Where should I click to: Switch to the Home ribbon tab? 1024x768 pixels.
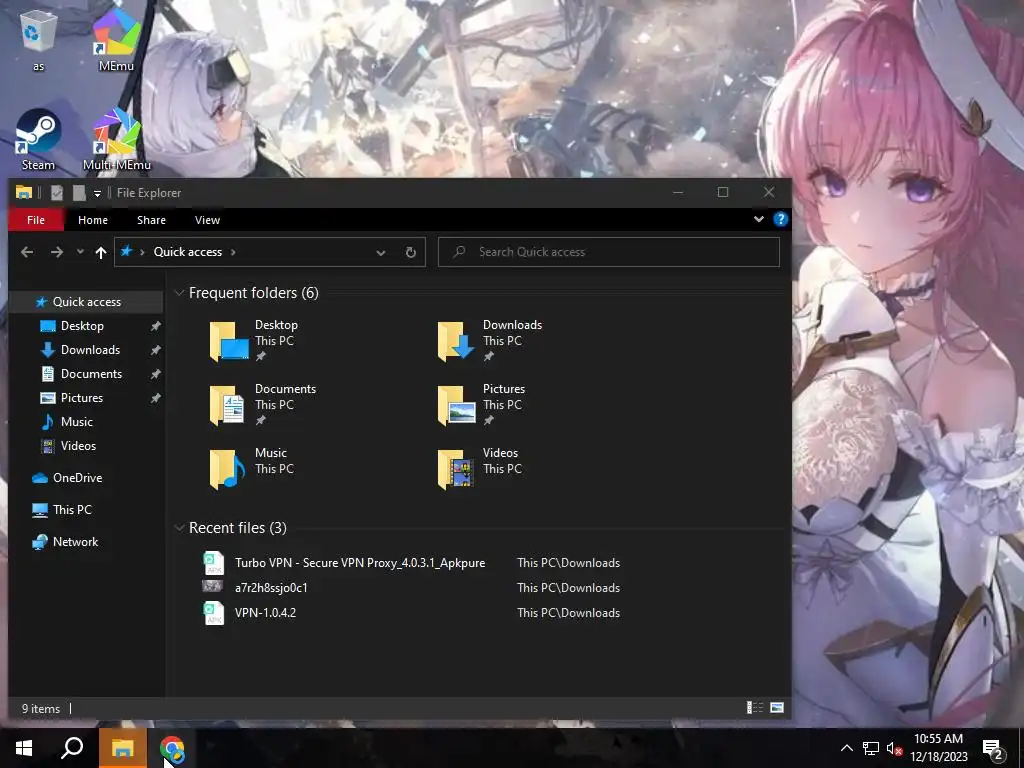click(93, 220)
